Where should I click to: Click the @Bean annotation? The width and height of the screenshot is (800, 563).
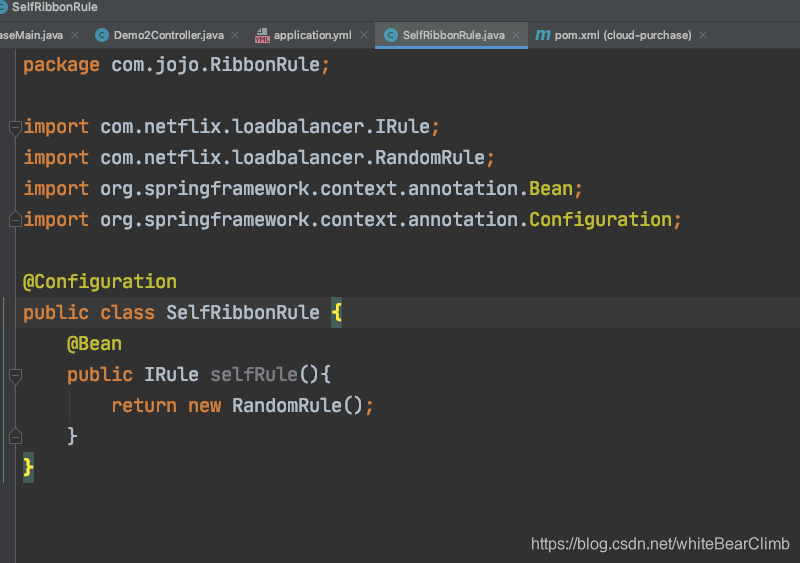[x=94, y=344]
